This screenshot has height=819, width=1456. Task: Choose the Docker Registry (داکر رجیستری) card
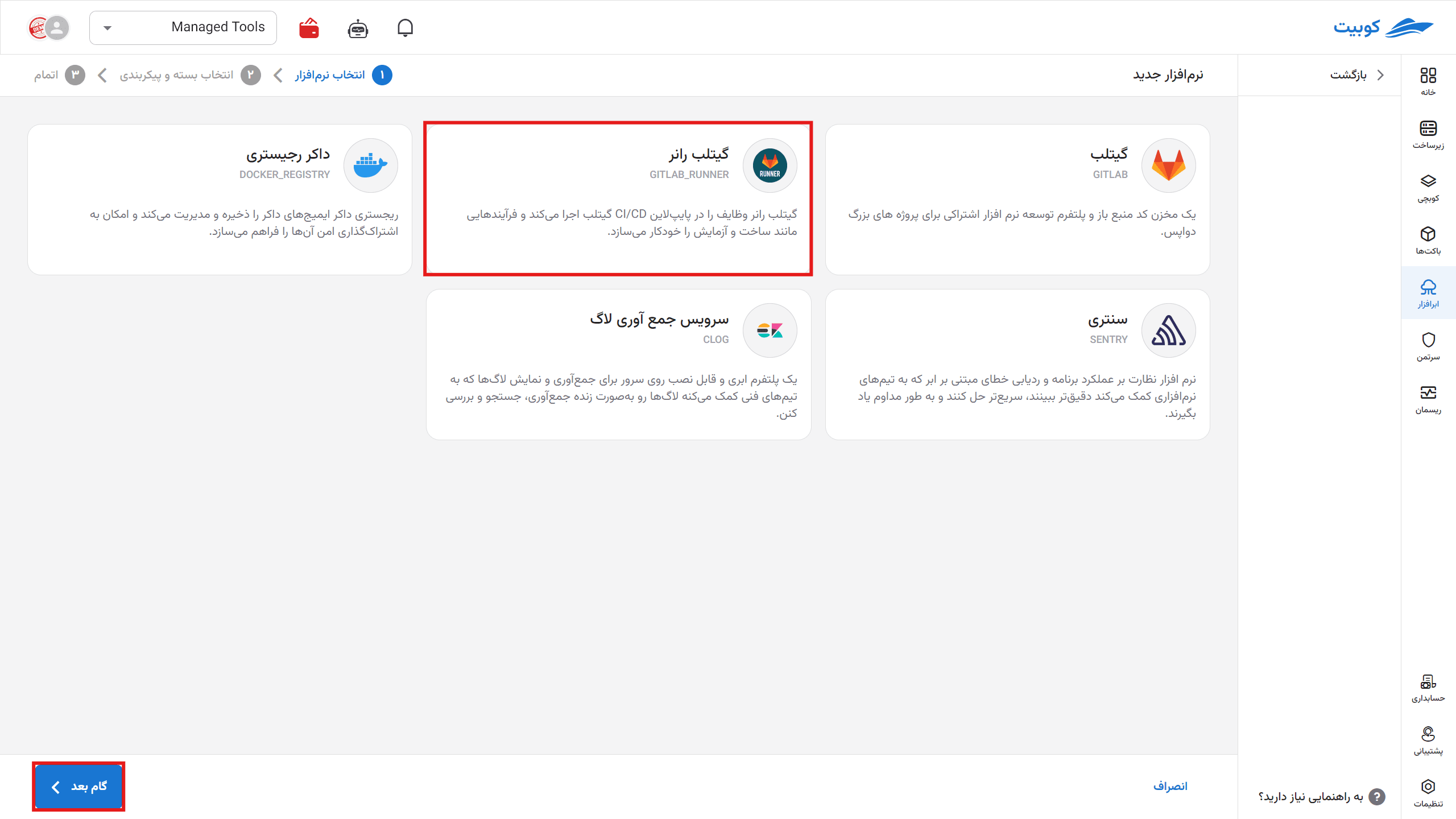tap(220, 200)
